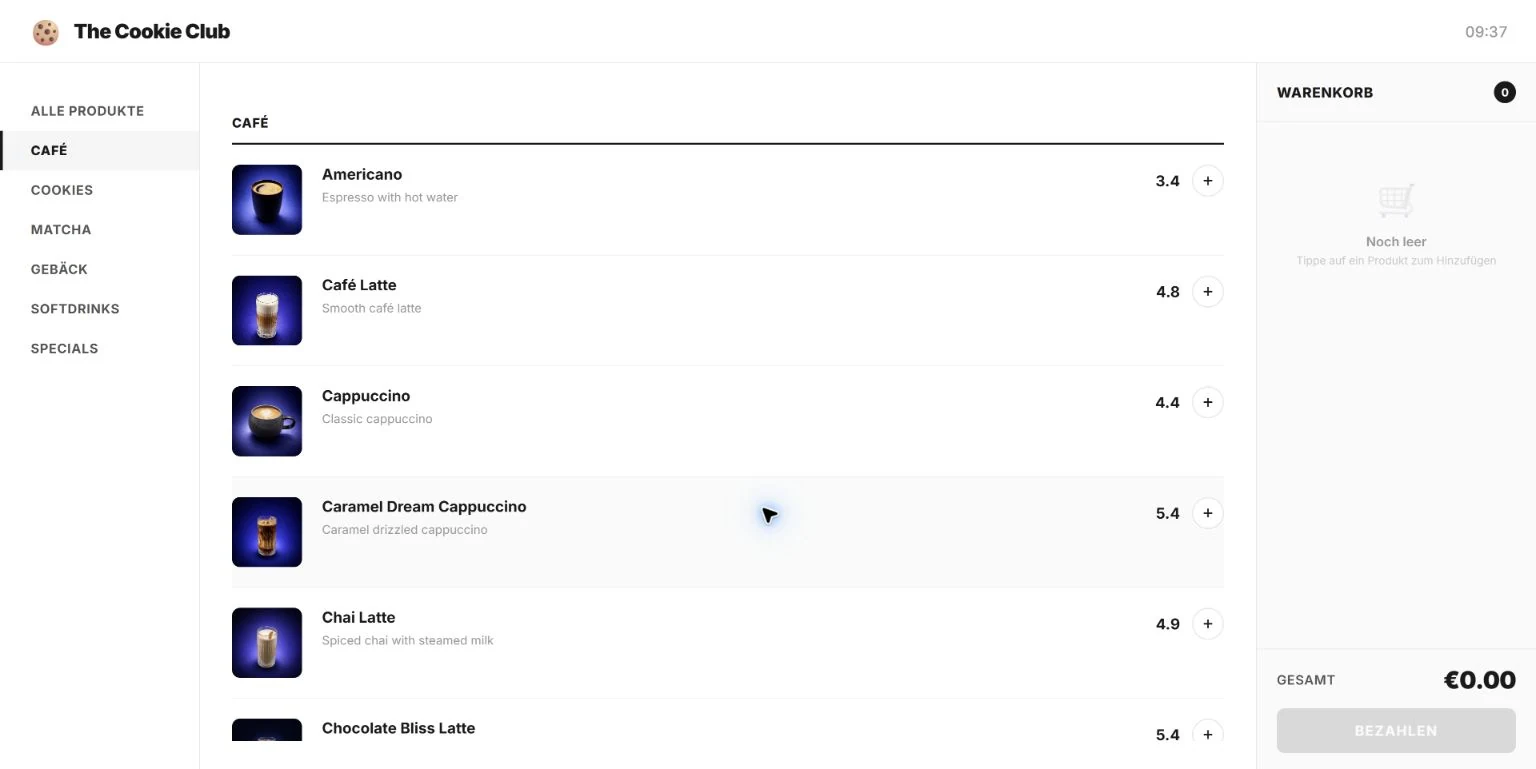Click the 'Noch leer' empty cart message

tap(1396, 242)
